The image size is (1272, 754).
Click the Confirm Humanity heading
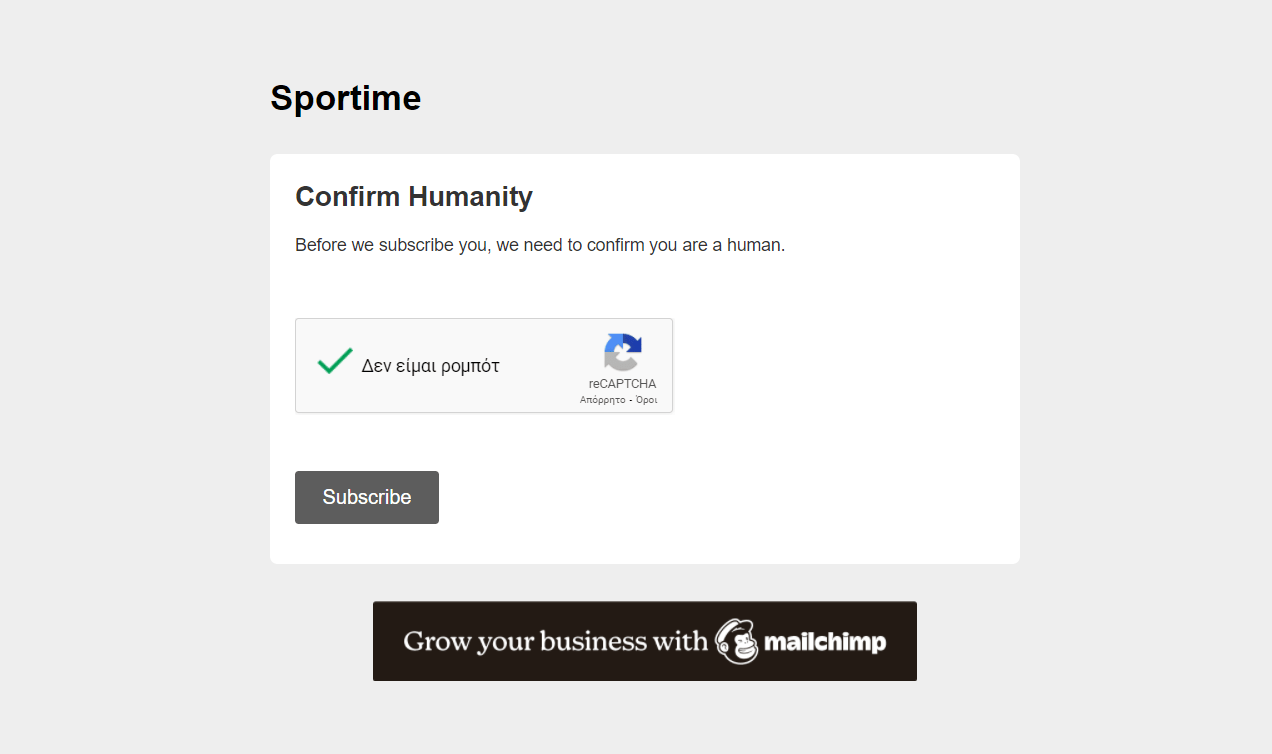[413, 196]
